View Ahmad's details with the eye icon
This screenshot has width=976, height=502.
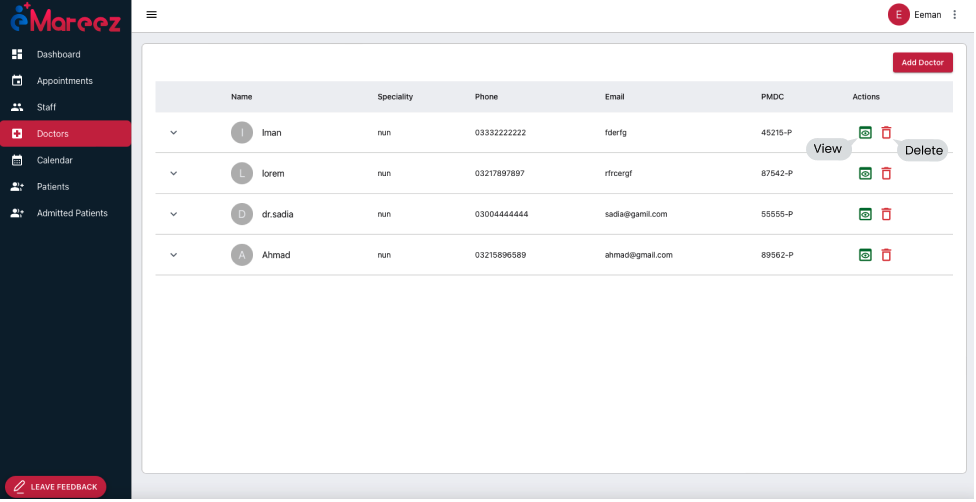865,255
